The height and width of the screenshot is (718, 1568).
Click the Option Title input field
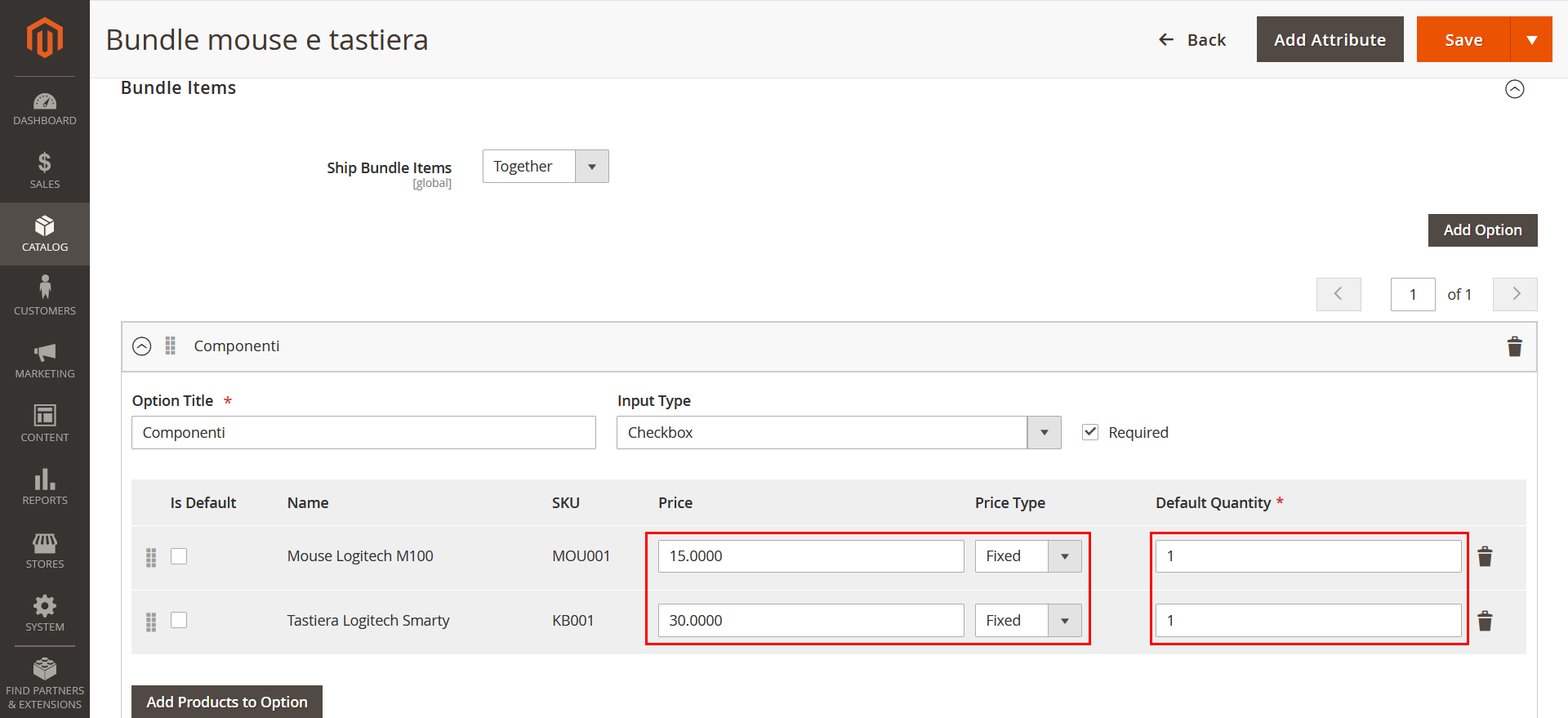tap(363, 433)
